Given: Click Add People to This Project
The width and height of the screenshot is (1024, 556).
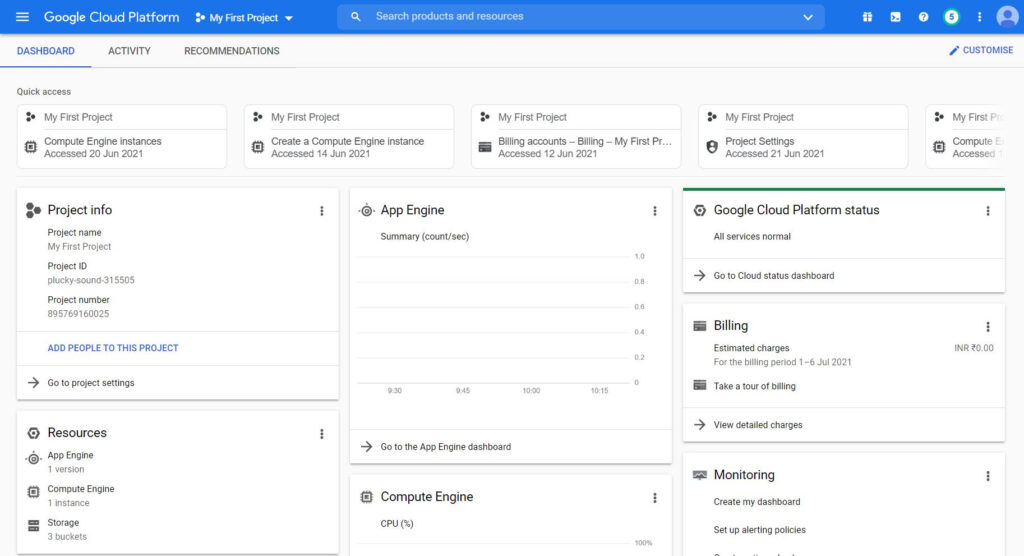Looking at the screenshot, I should (113, 348).
